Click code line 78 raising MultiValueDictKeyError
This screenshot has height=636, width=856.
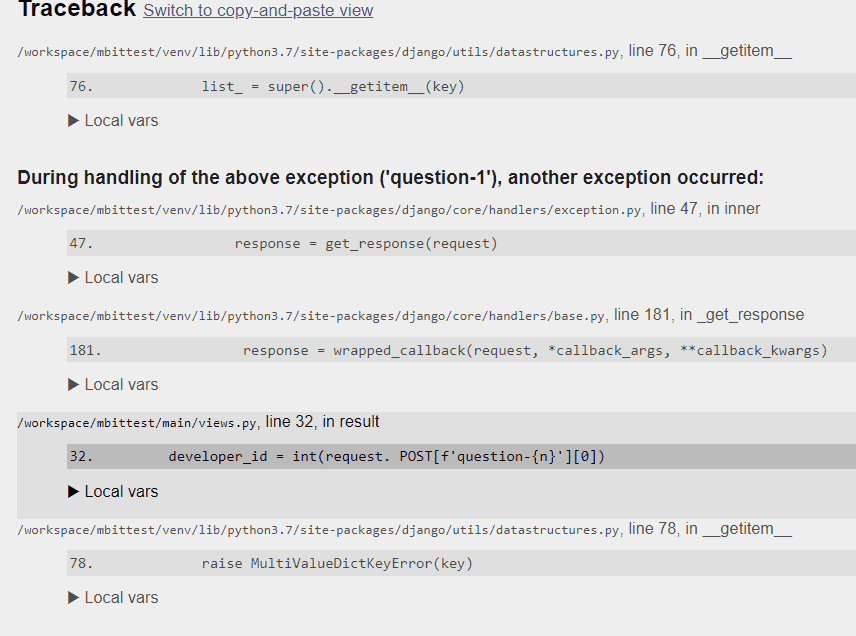tap(337, 564)
